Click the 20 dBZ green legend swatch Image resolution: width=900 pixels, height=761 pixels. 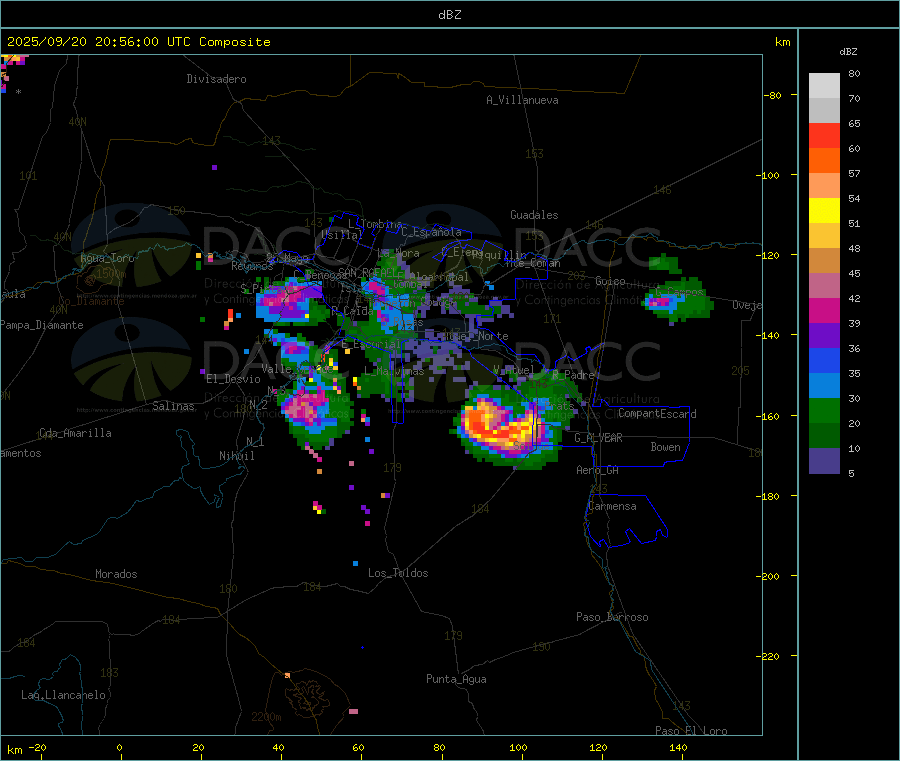click(824, 410)
